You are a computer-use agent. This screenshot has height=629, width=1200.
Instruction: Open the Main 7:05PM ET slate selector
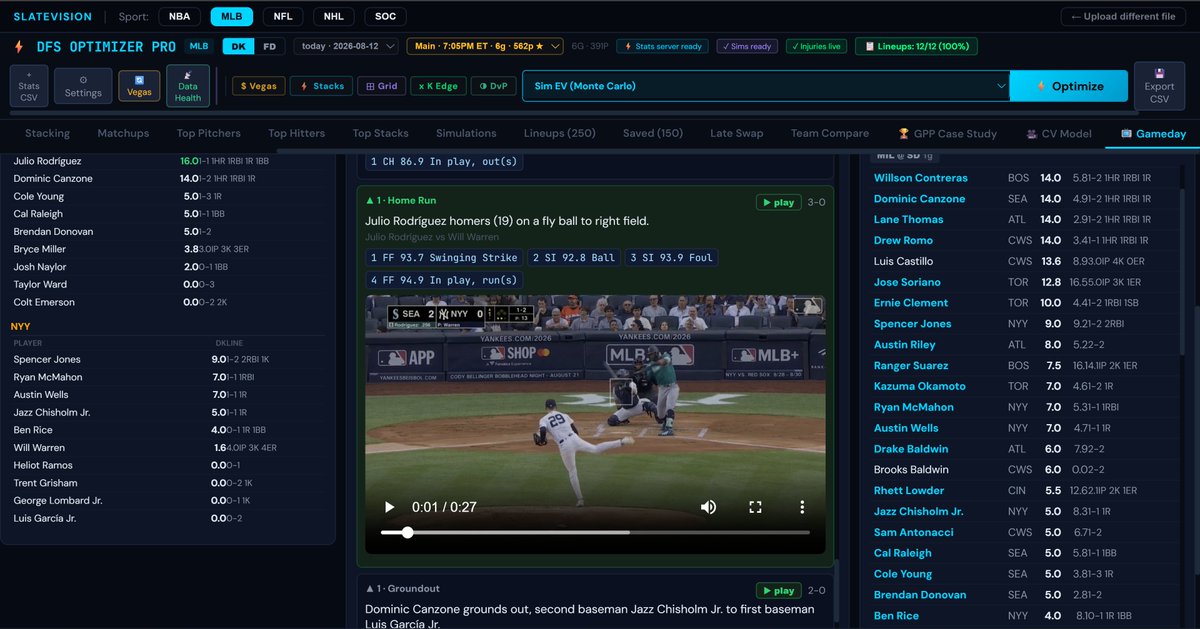point(485,46)
